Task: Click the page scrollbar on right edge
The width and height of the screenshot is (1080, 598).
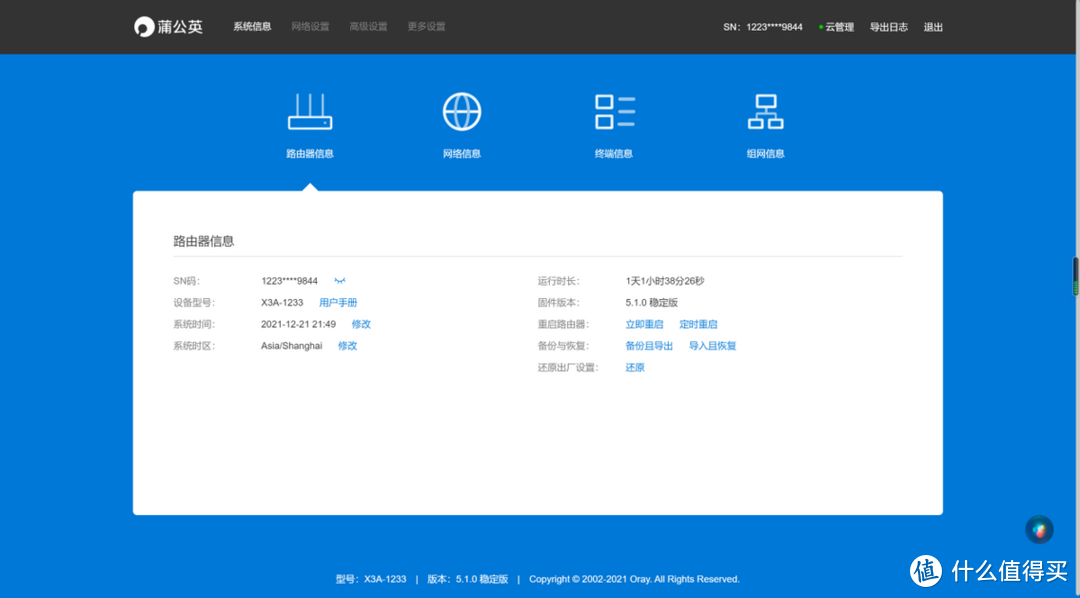Action: pos(1076,275)
